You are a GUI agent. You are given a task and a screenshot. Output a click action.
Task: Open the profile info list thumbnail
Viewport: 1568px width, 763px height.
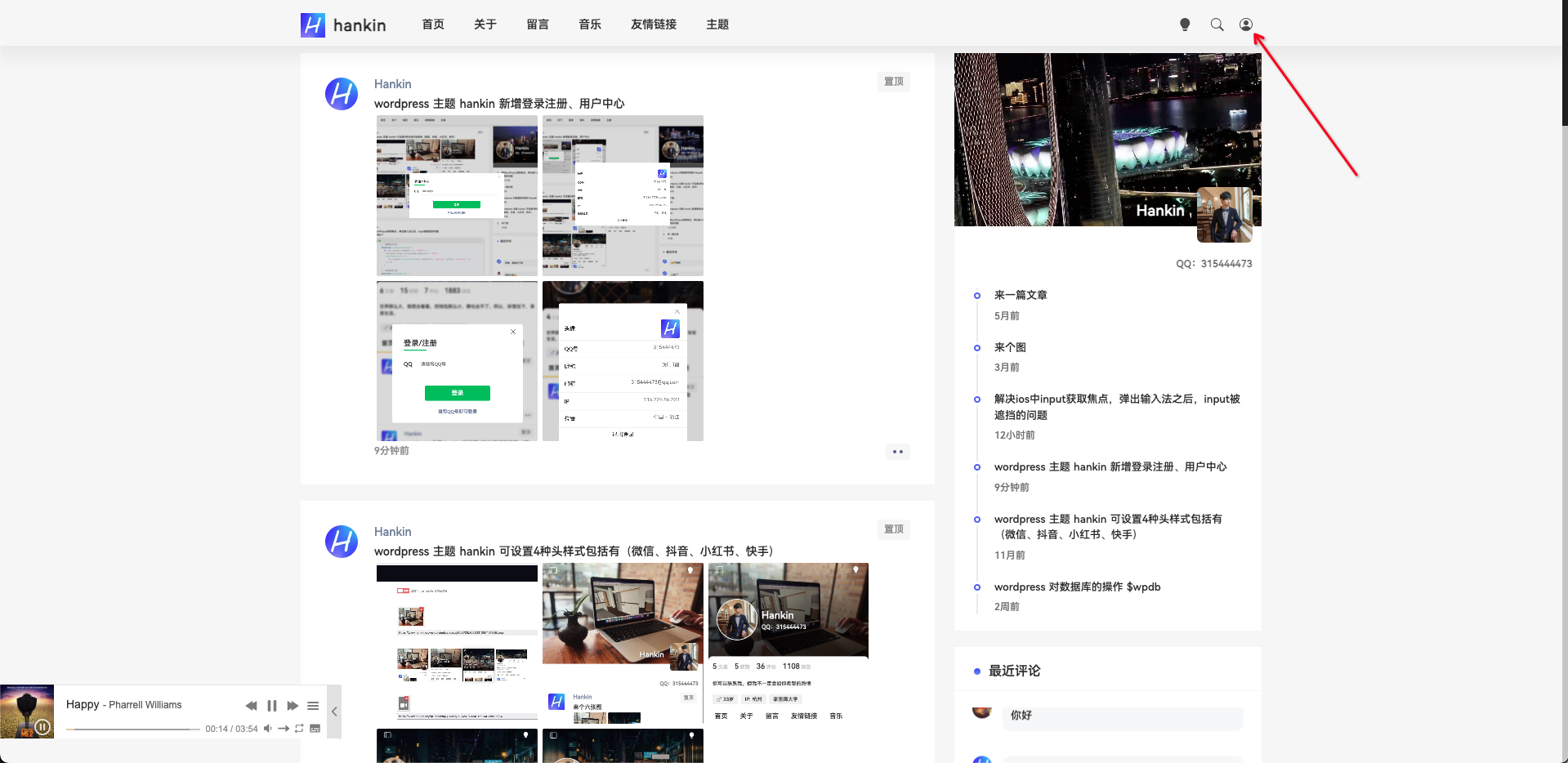pyautogui.click(x=623, y=361)
